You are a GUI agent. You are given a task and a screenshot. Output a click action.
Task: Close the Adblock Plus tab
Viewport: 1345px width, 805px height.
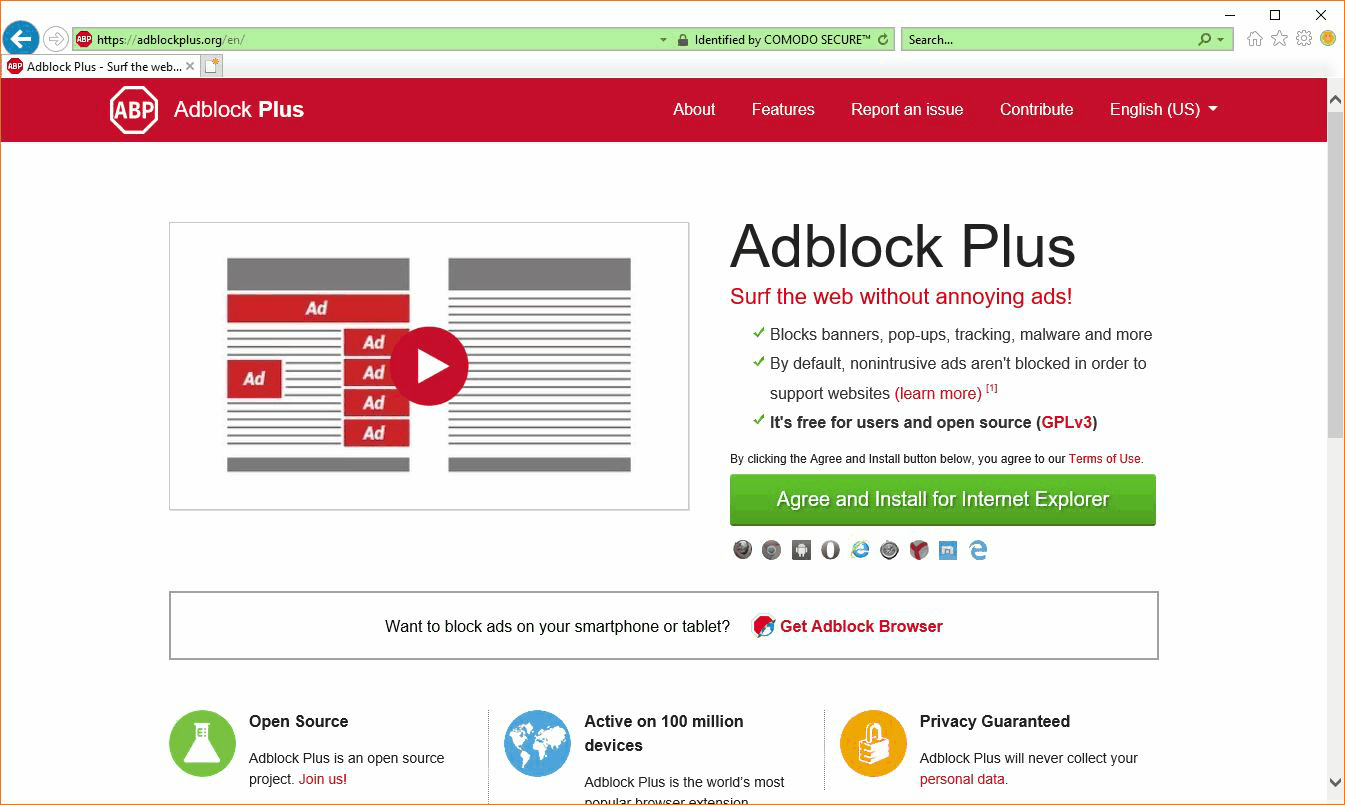click(190, 66)
